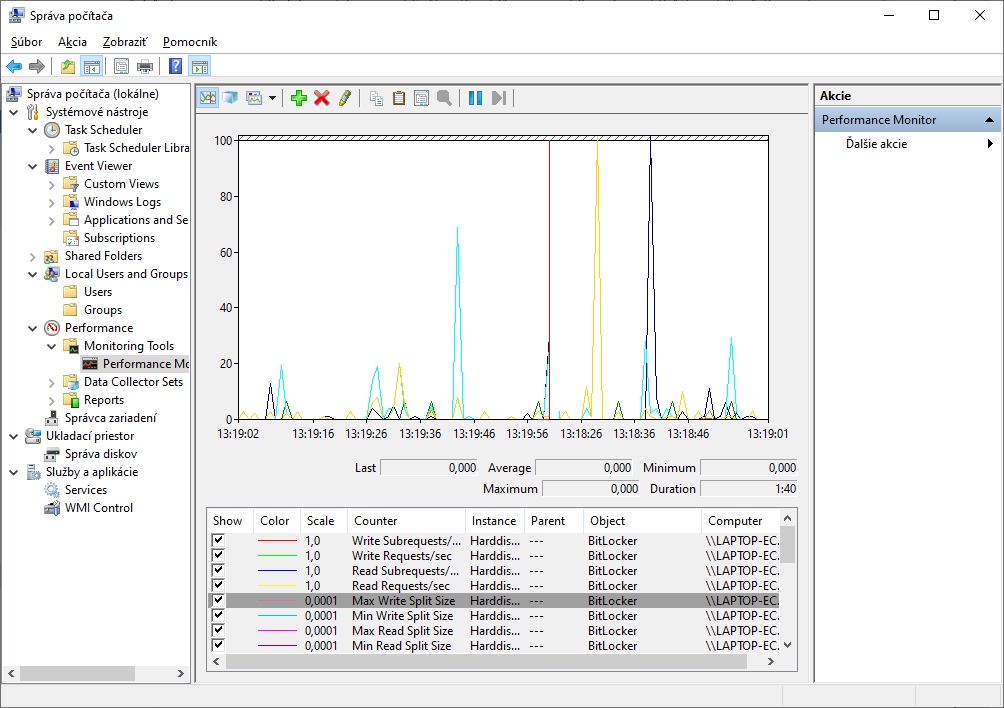Screen dimensions: 1004x708
Task: Toggle Show checkbox for Max Write Split Size
Action: [218, 601]
